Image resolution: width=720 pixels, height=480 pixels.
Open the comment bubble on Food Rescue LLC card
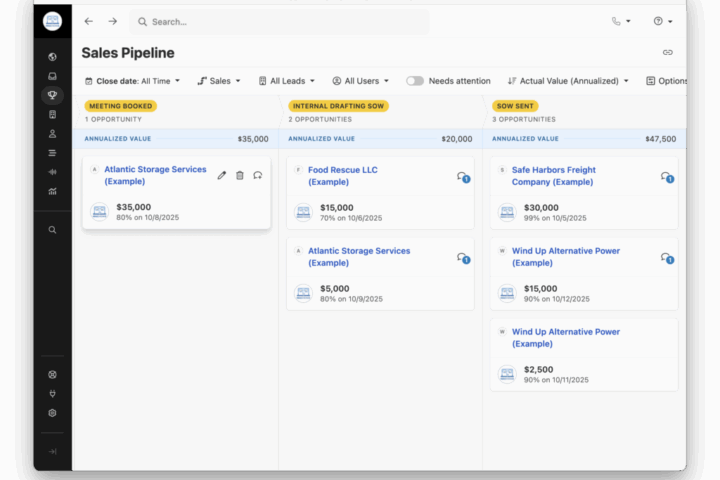pos(462,177)
